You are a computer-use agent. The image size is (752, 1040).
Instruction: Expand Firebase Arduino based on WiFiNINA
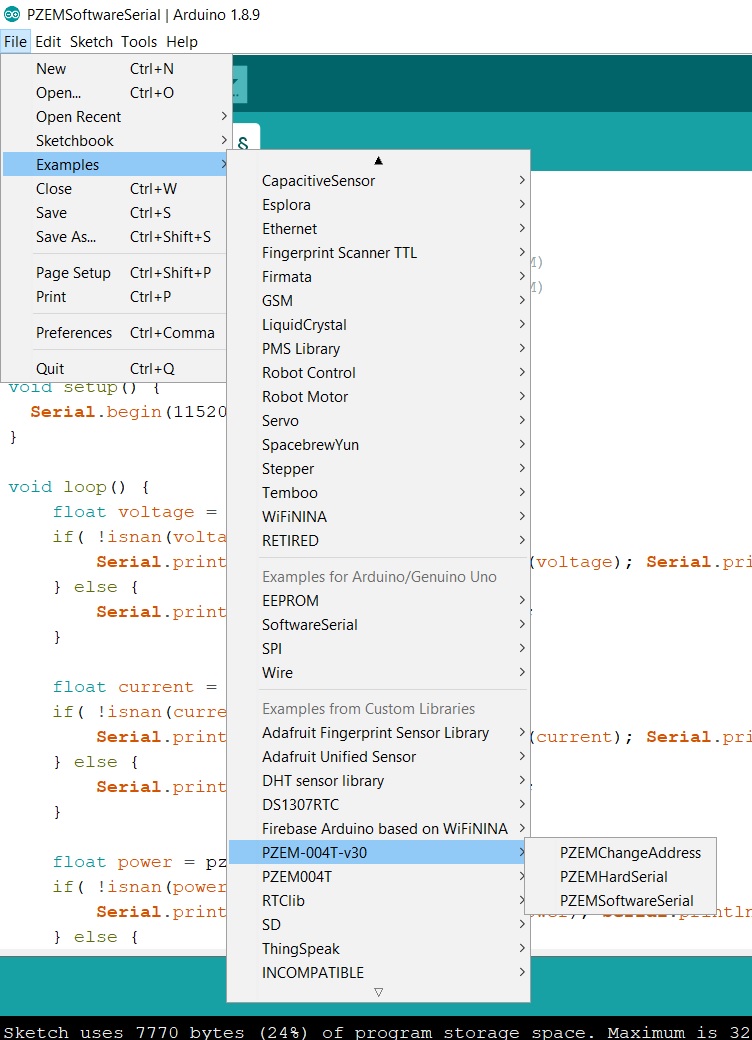tap(379, 829)
